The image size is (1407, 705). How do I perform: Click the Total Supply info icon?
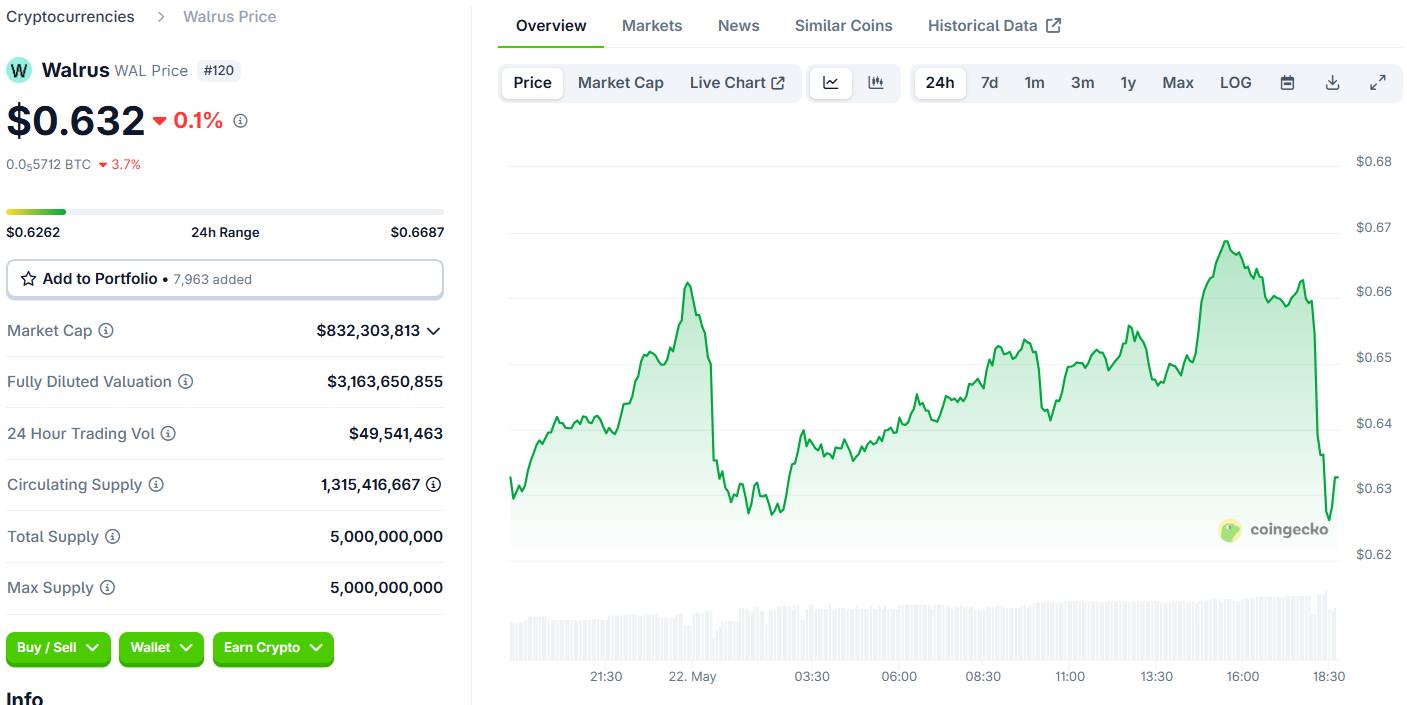click(x=113, y=537)
